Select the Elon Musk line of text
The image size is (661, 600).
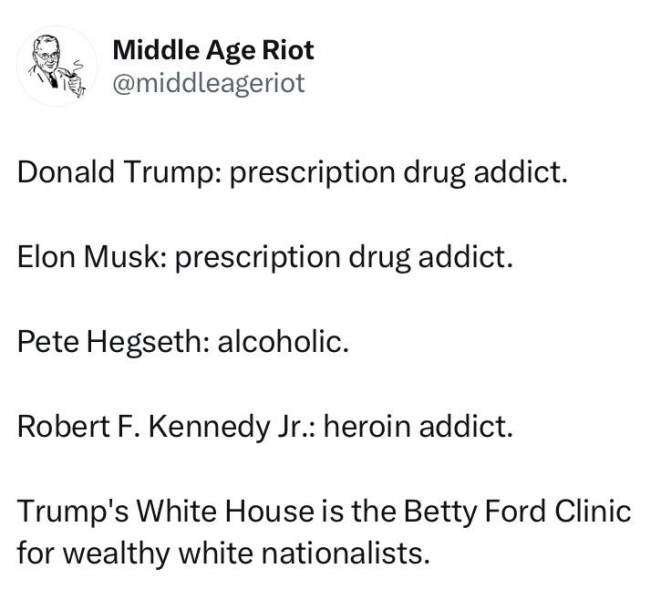[265, 257]
